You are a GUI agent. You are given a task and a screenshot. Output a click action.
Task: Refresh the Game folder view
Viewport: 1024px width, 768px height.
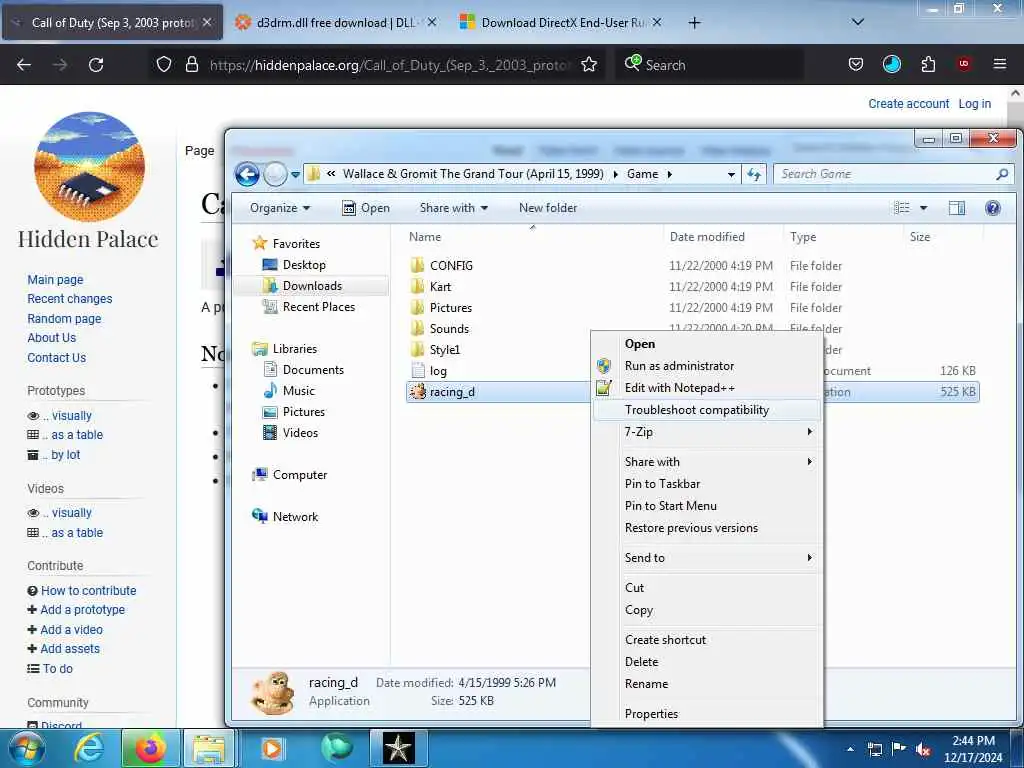pos(754,174)
